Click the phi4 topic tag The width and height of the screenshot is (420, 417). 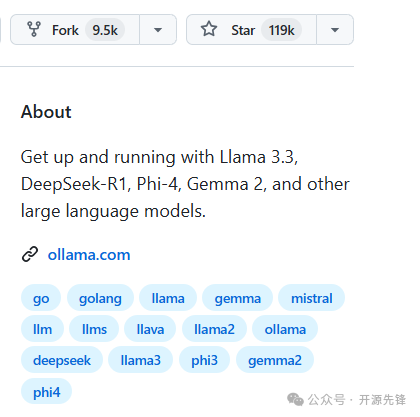47,392
